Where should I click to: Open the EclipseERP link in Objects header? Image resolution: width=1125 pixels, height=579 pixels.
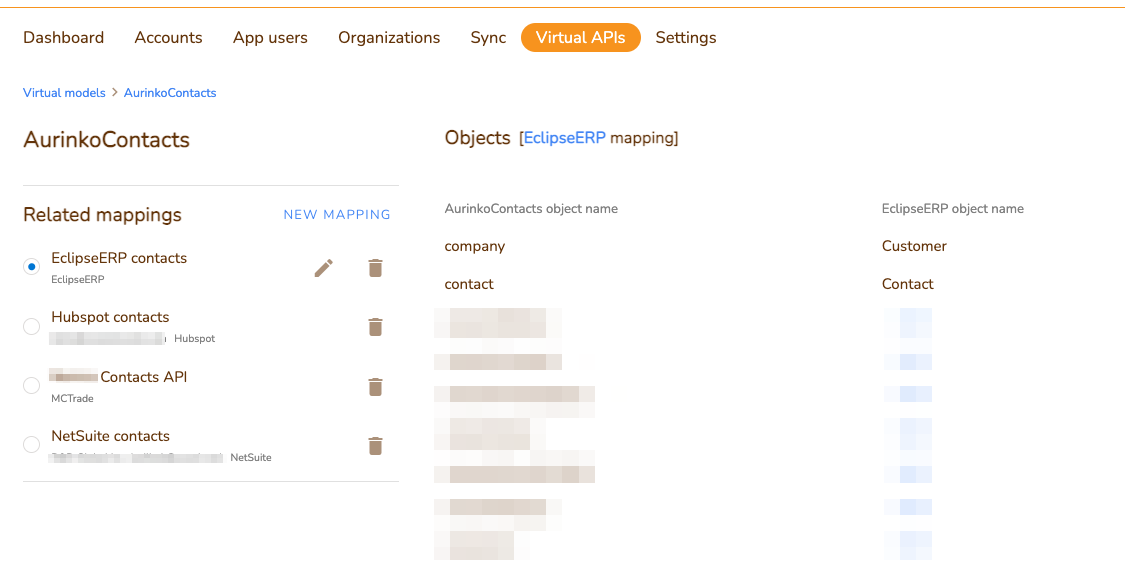(565, 138)
